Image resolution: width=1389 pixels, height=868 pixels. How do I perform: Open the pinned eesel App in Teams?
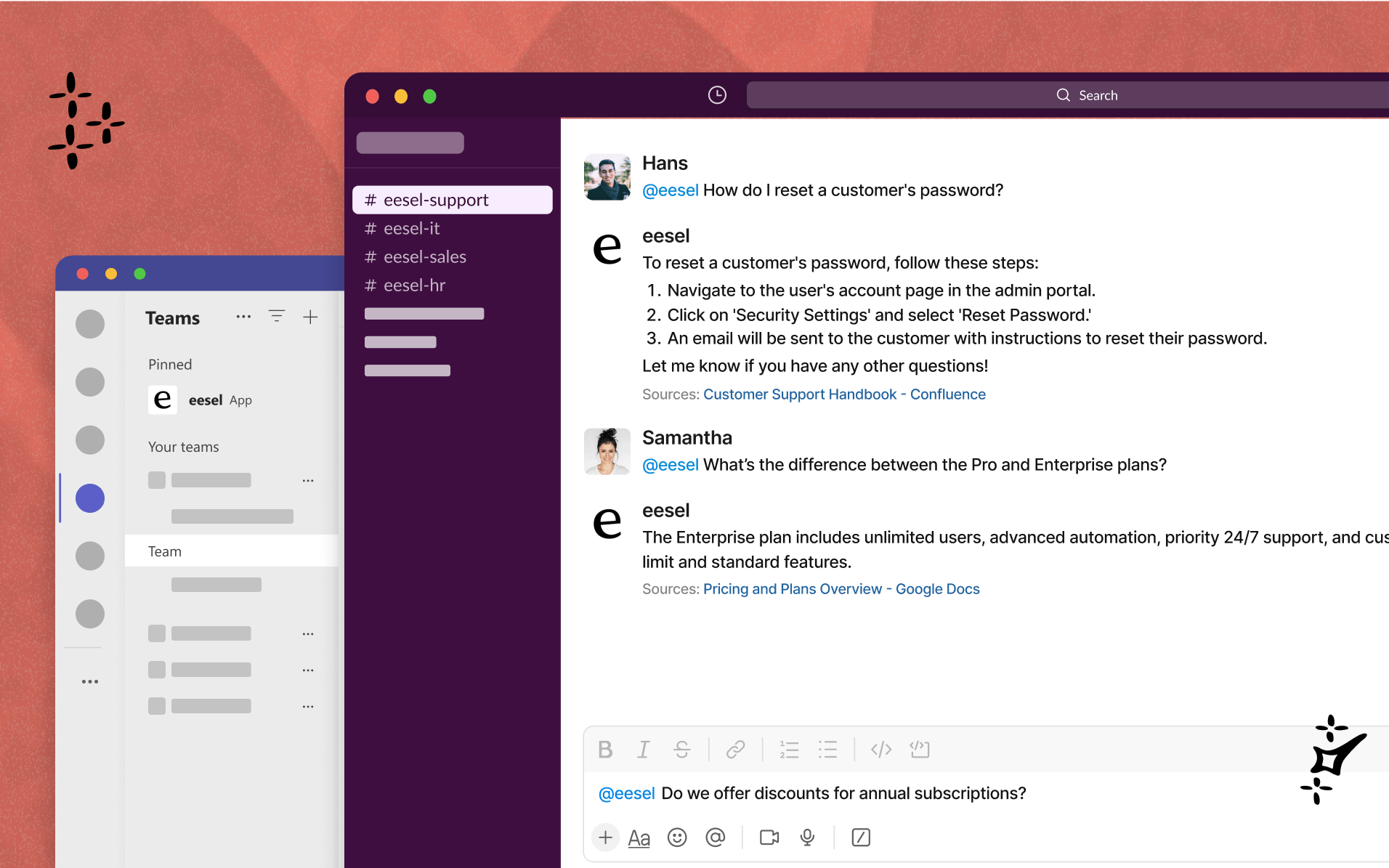(201, 399)
